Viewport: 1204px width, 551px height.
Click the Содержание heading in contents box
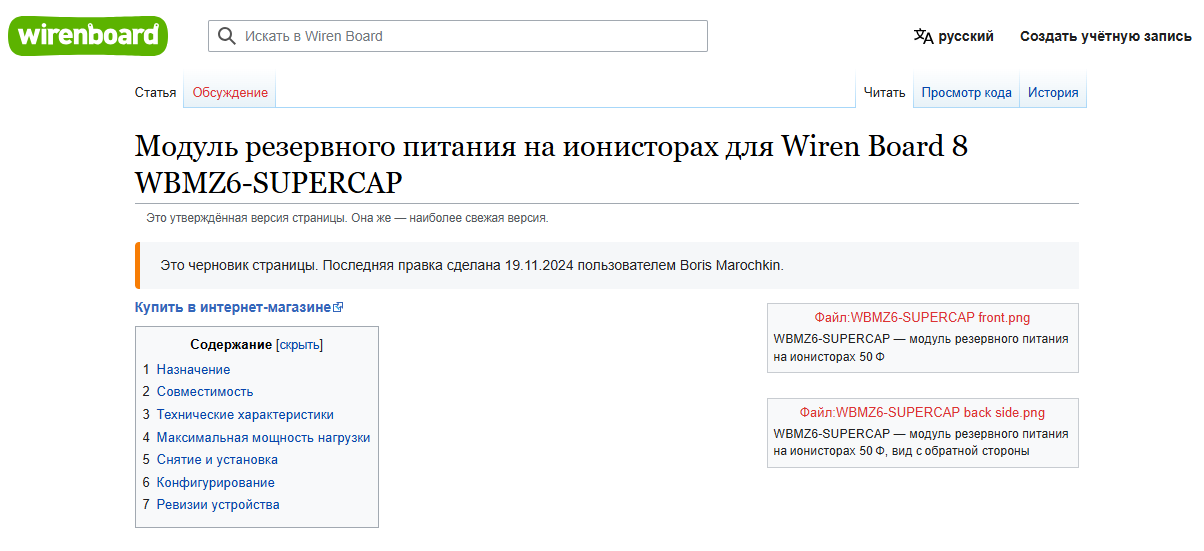(x=231, y=345)
